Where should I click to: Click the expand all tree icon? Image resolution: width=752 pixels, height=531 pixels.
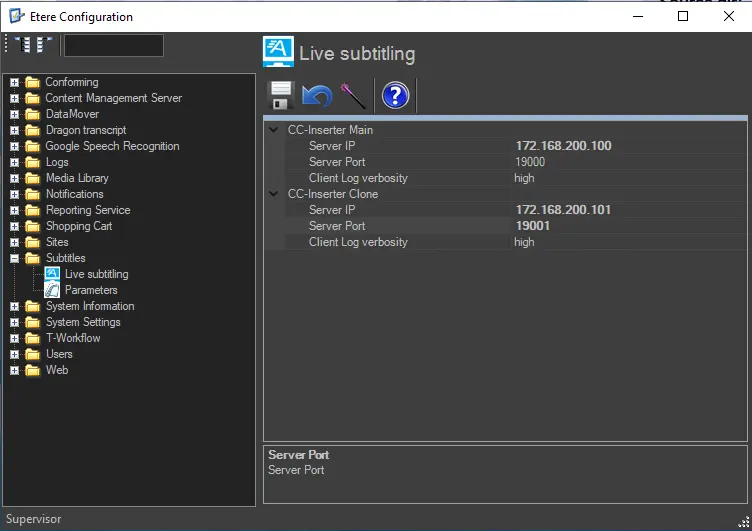click(x=23, y=45)
